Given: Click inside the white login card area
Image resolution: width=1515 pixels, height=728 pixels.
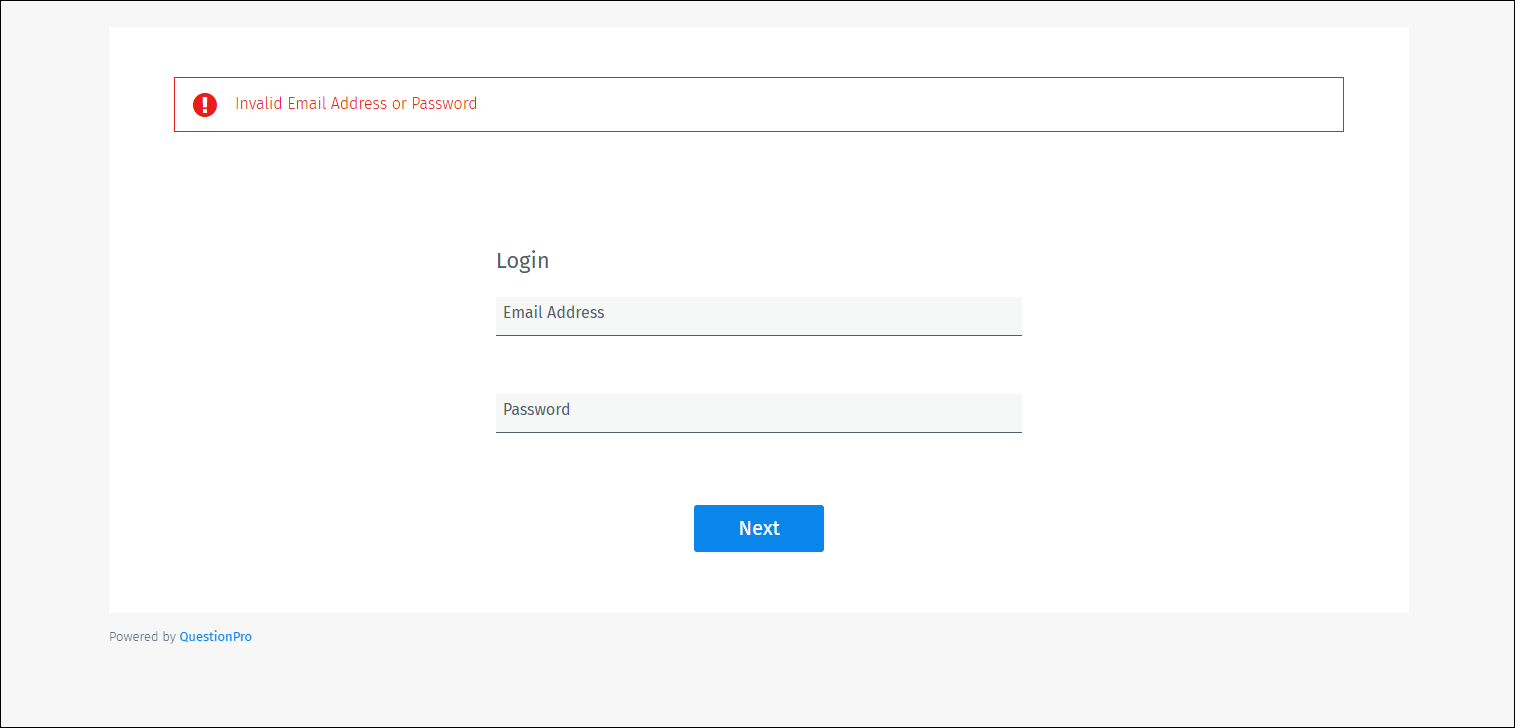Looking at the screenshot, I should coord(758,200).
